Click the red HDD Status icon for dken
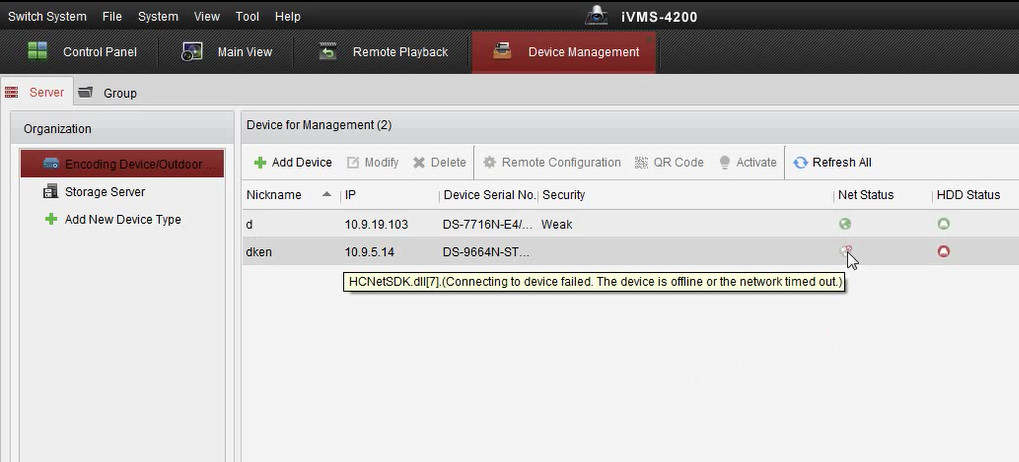1019x462 pixels. tap(943, 252)
